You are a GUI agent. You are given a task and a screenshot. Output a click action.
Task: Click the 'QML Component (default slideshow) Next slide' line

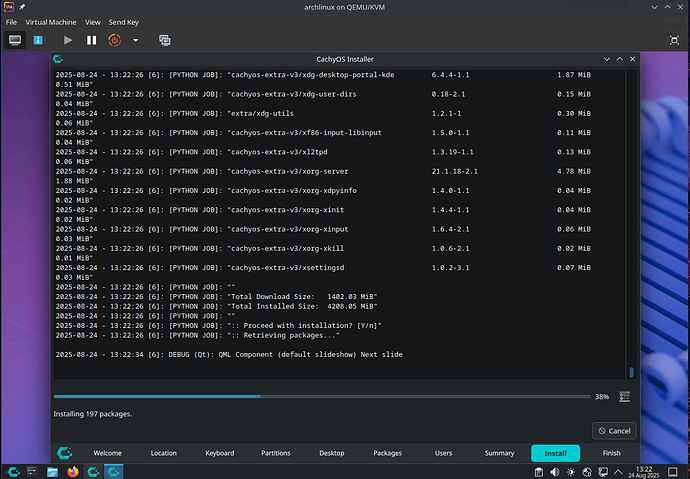(x=310, y=355)
